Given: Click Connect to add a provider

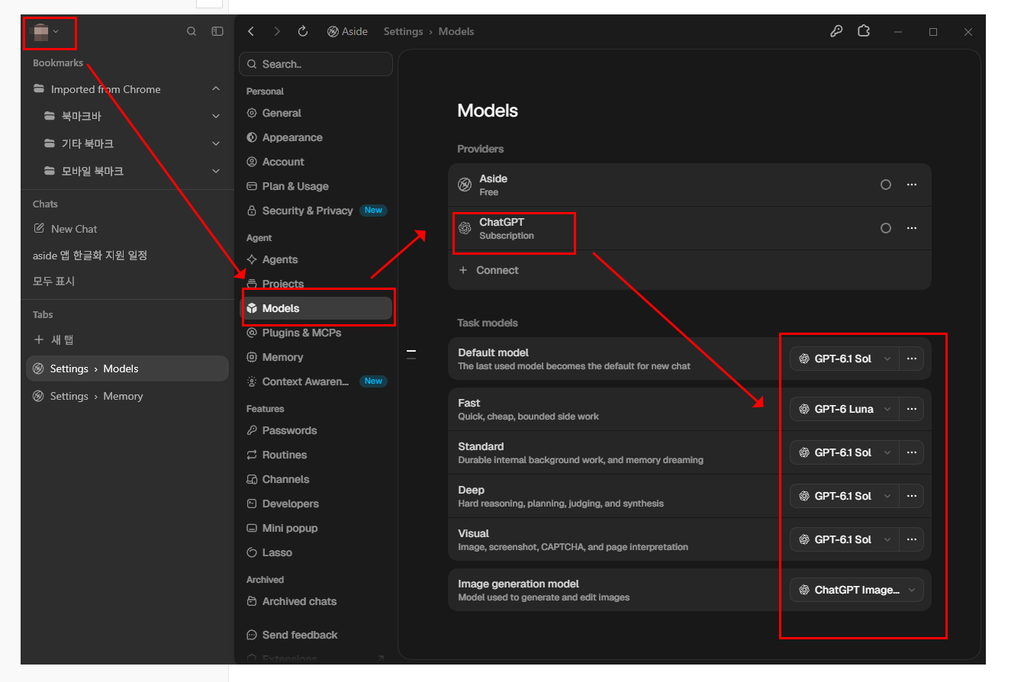Looking at the screenshot, I should click(x=489, y=270).
